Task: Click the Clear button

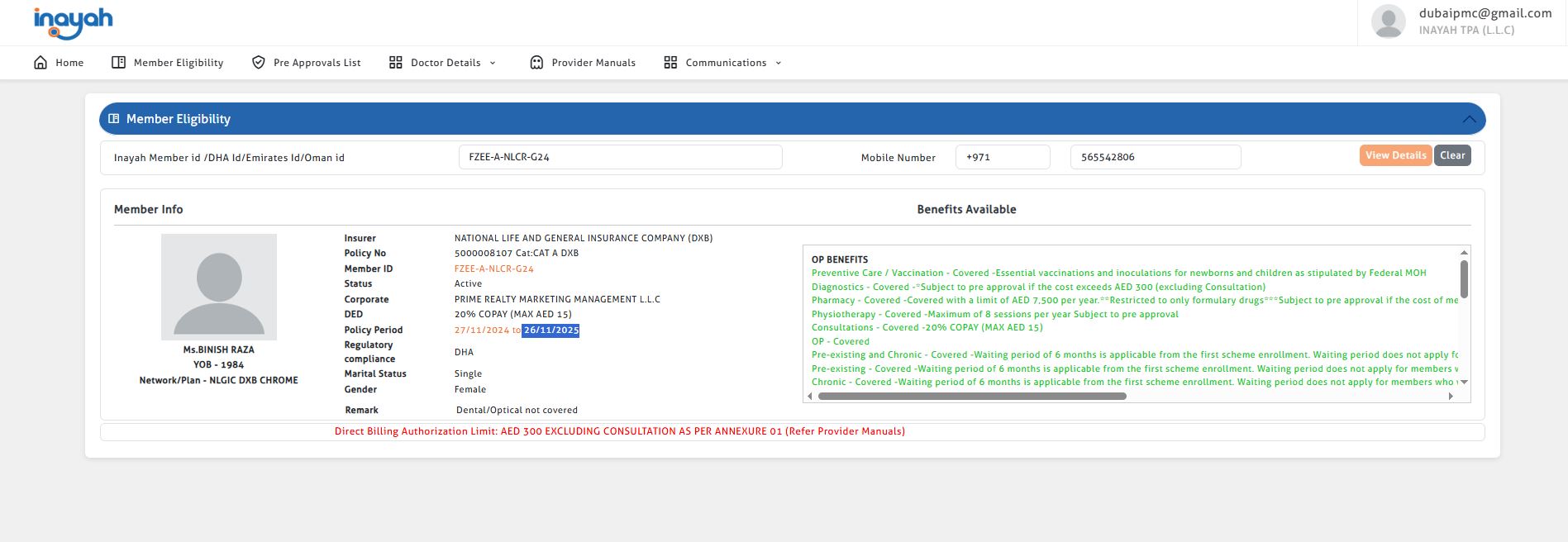Action: click(1452, 155)
